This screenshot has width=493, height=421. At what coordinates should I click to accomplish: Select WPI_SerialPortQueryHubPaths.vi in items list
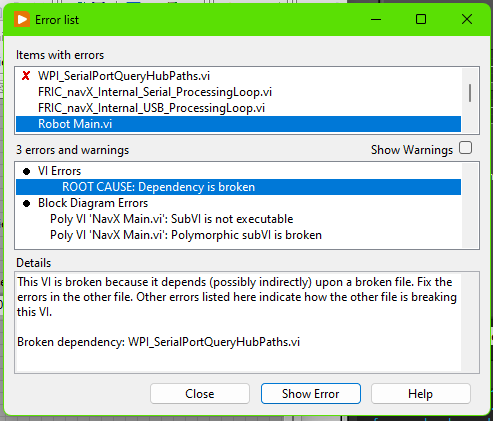[238, 76]
